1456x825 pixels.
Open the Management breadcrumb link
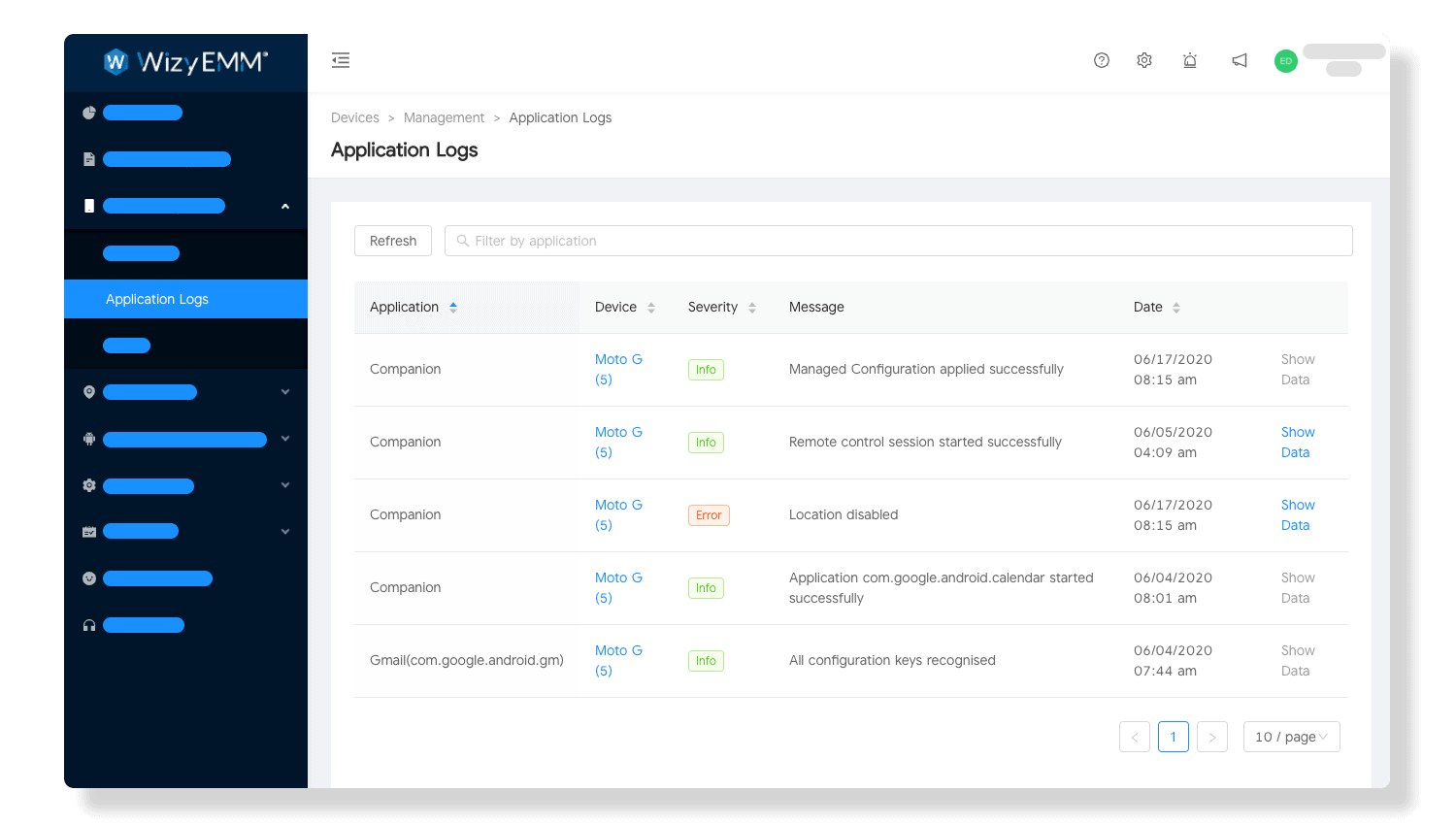[444, 116]
